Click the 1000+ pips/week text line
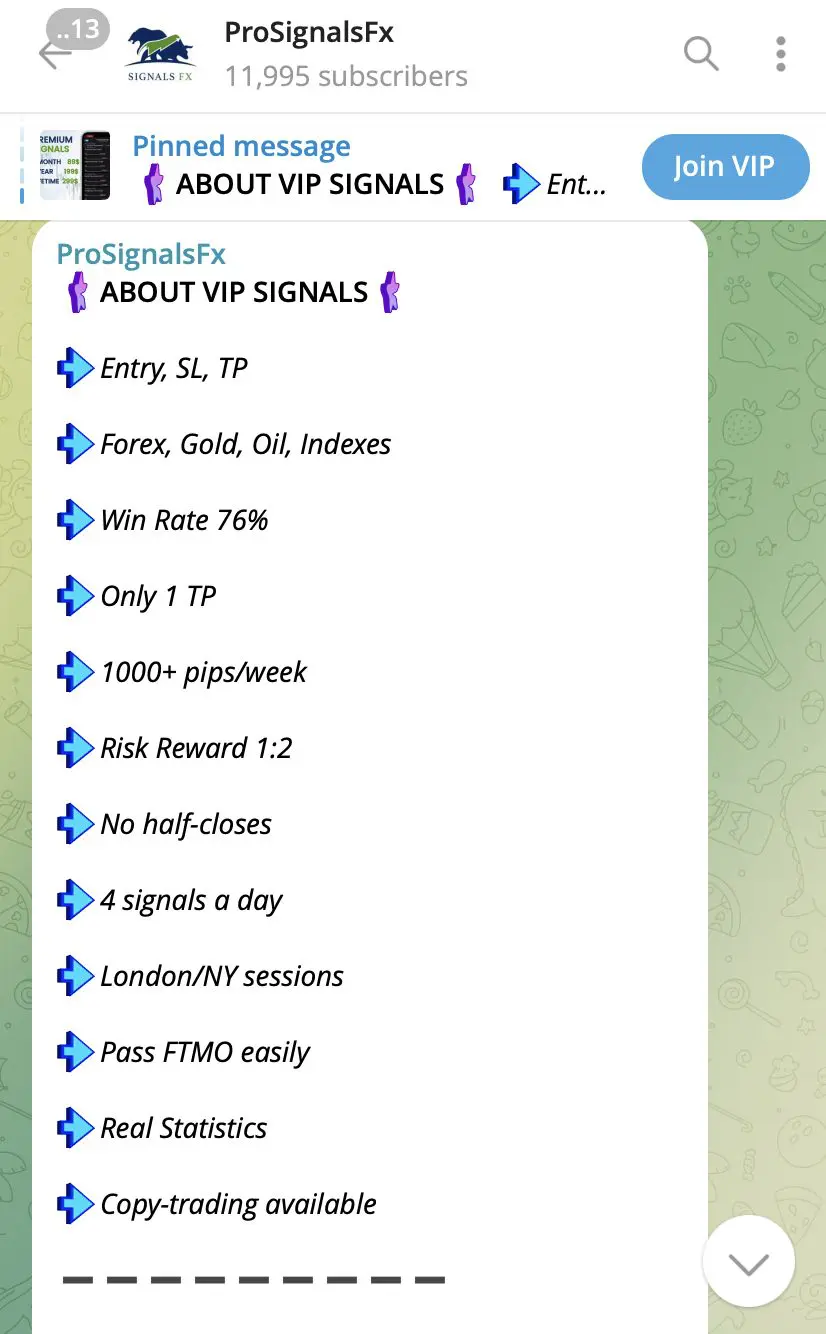The width and height of the screenshot is (826, 1334). pyautogui.click(x=204, y=672)
